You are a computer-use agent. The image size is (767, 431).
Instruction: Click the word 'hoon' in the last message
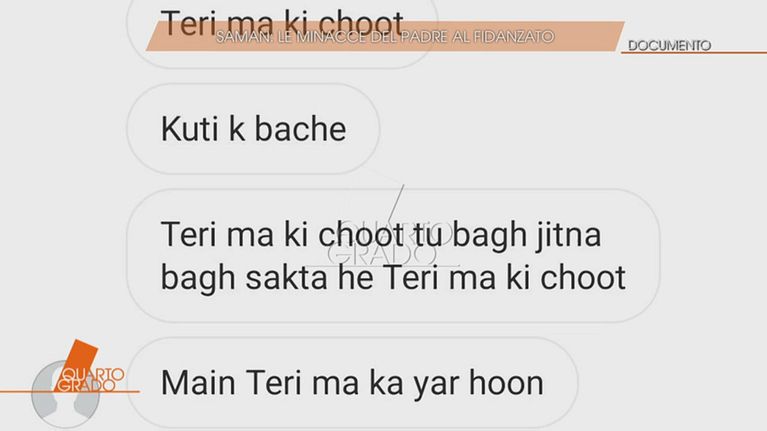pyautogui.click(x=506, y=383)
